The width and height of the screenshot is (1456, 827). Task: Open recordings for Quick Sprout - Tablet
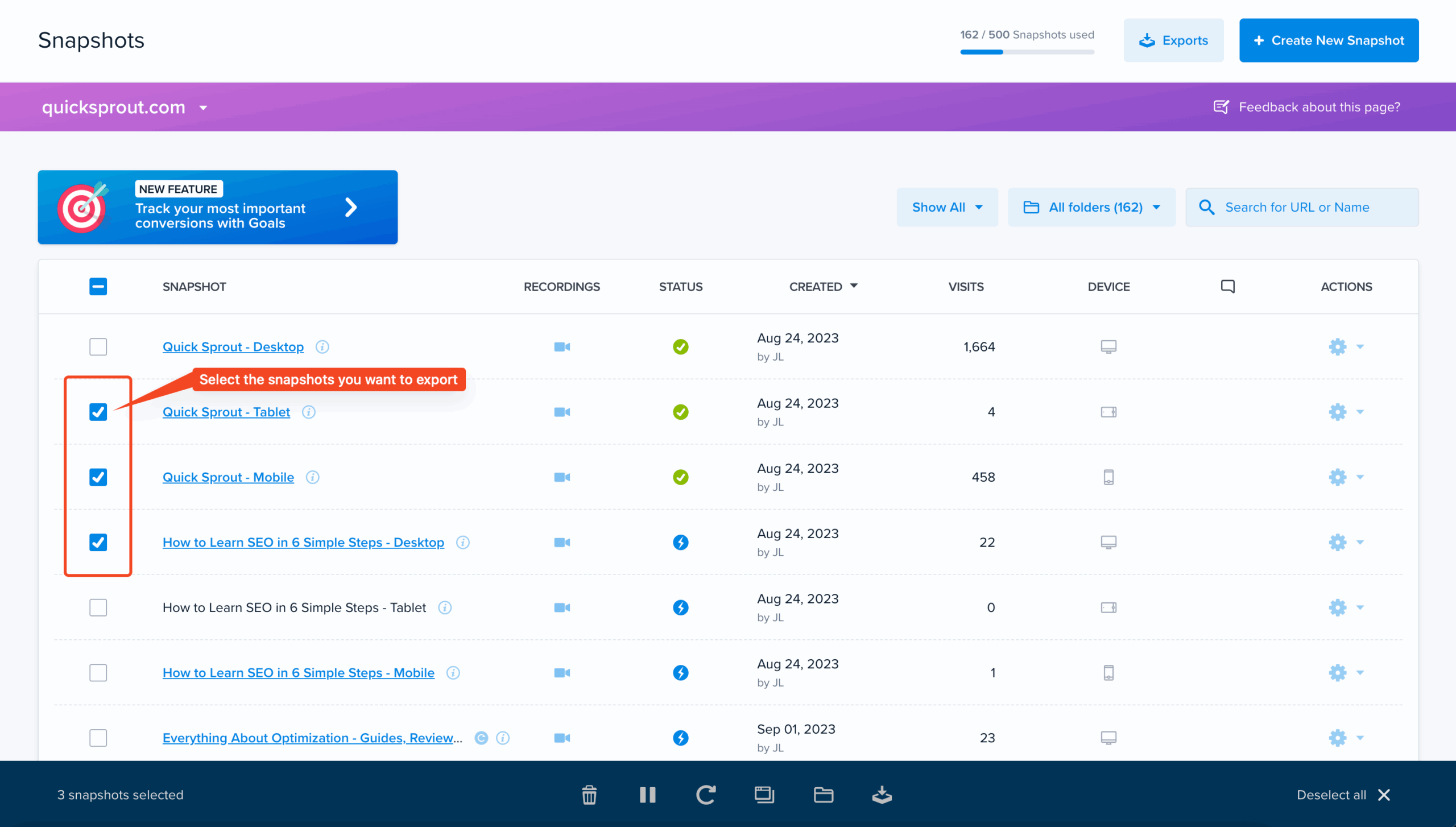(562, 412)
